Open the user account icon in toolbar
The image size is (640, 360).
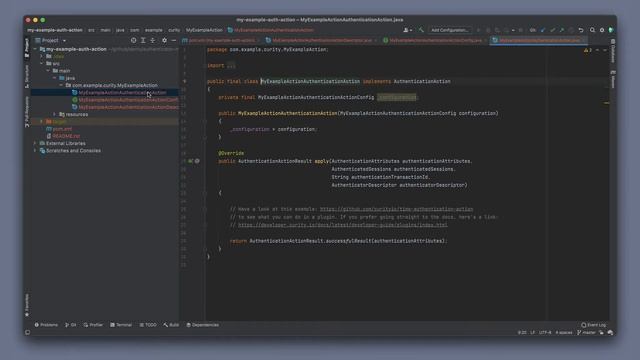[407, 30]
